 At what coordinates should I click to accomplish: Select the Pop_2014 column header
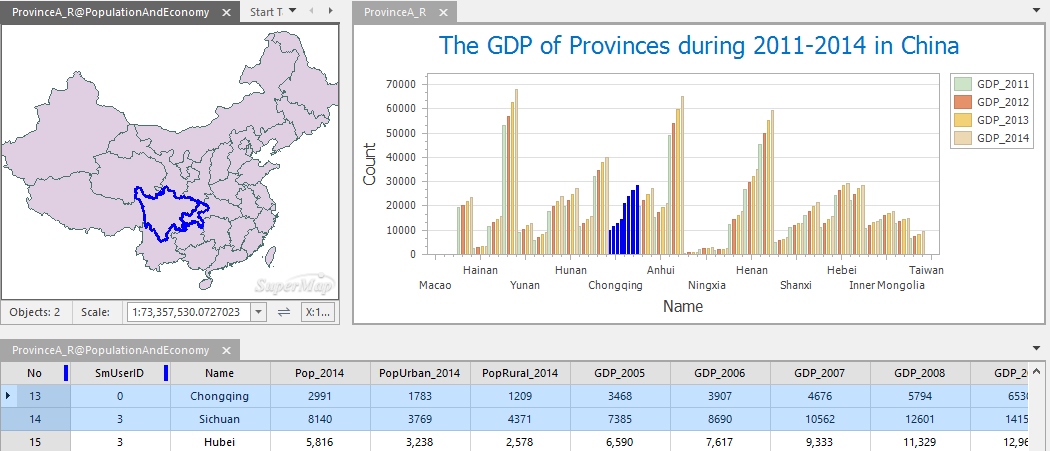click(320, 373)
